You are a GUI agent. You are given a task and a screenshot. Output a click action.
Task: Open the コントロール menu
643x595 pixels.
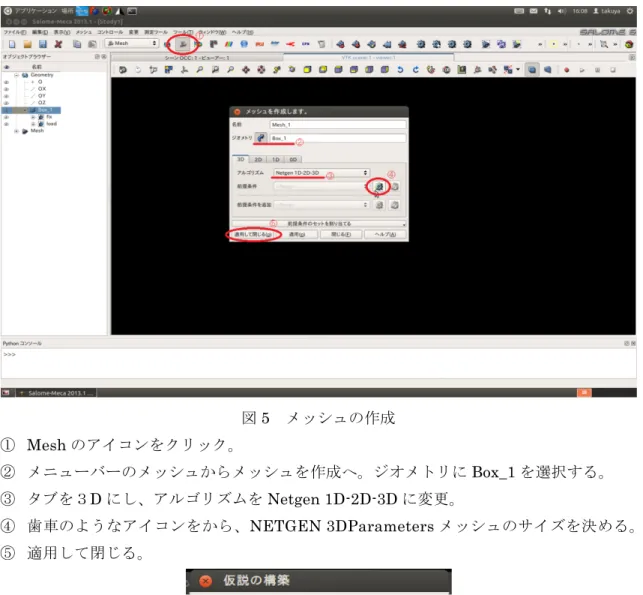point(110,32)
